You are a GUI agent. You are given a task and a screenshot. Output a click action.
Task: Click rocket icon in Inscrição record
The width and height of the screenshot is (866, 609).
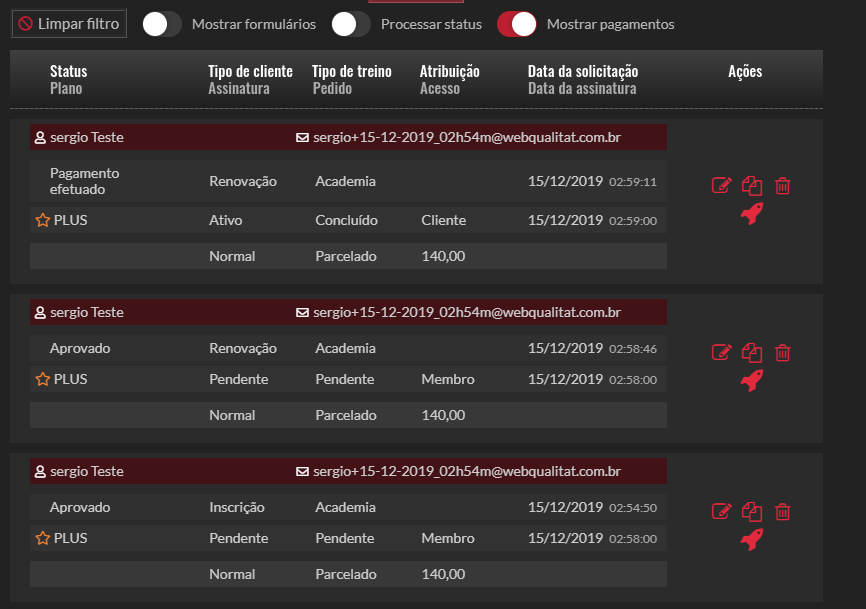752,539
